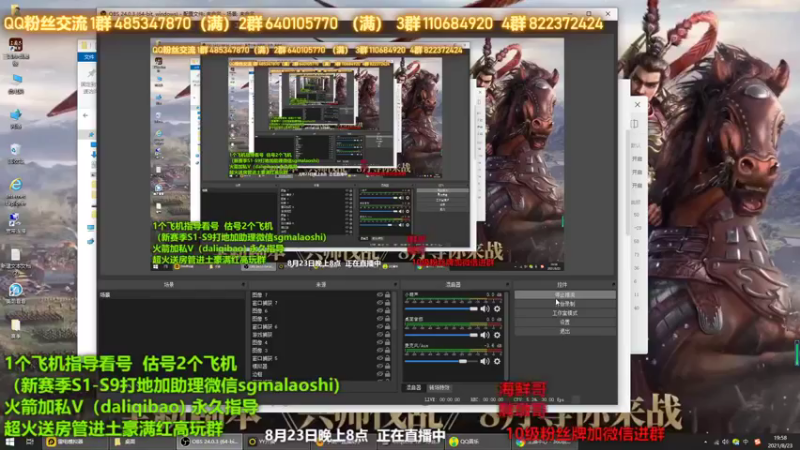Open the 混音器 dock header menu icon
The height and width of the screenshot is (450, 800).
click(x=507, y=284)
